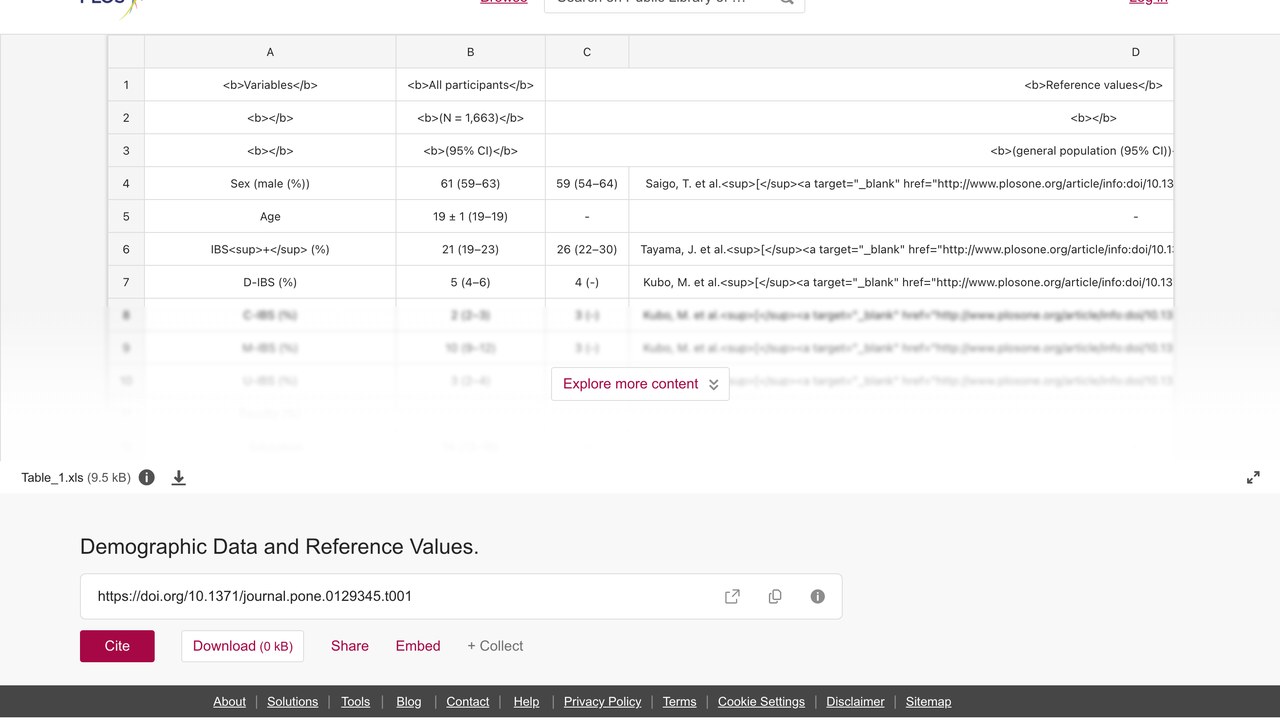
Task: Select the '26 (22–30)' cell
Action: 587,250
